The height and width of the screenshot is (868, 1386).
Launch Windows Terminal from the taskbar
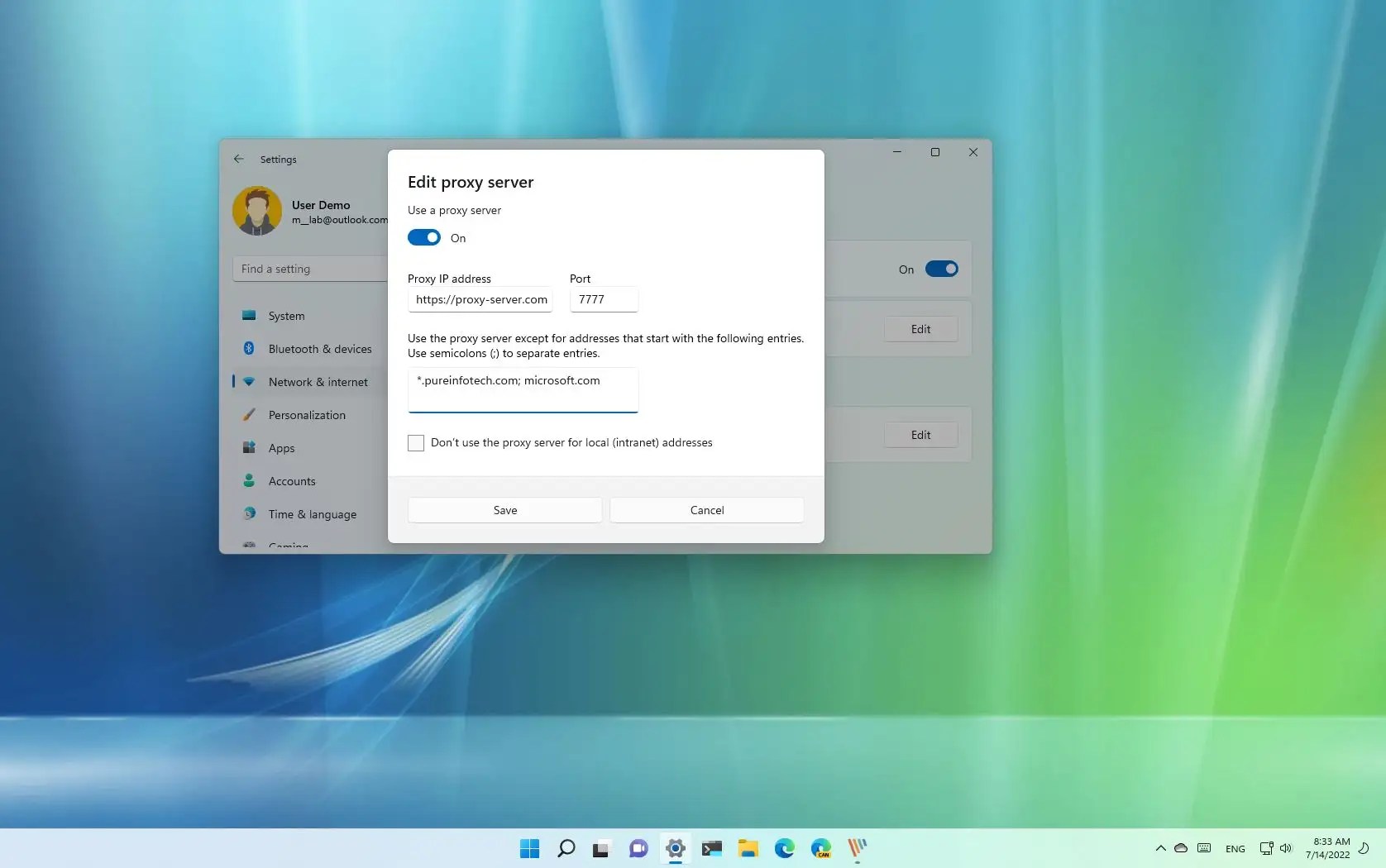[x=711, y=848]
